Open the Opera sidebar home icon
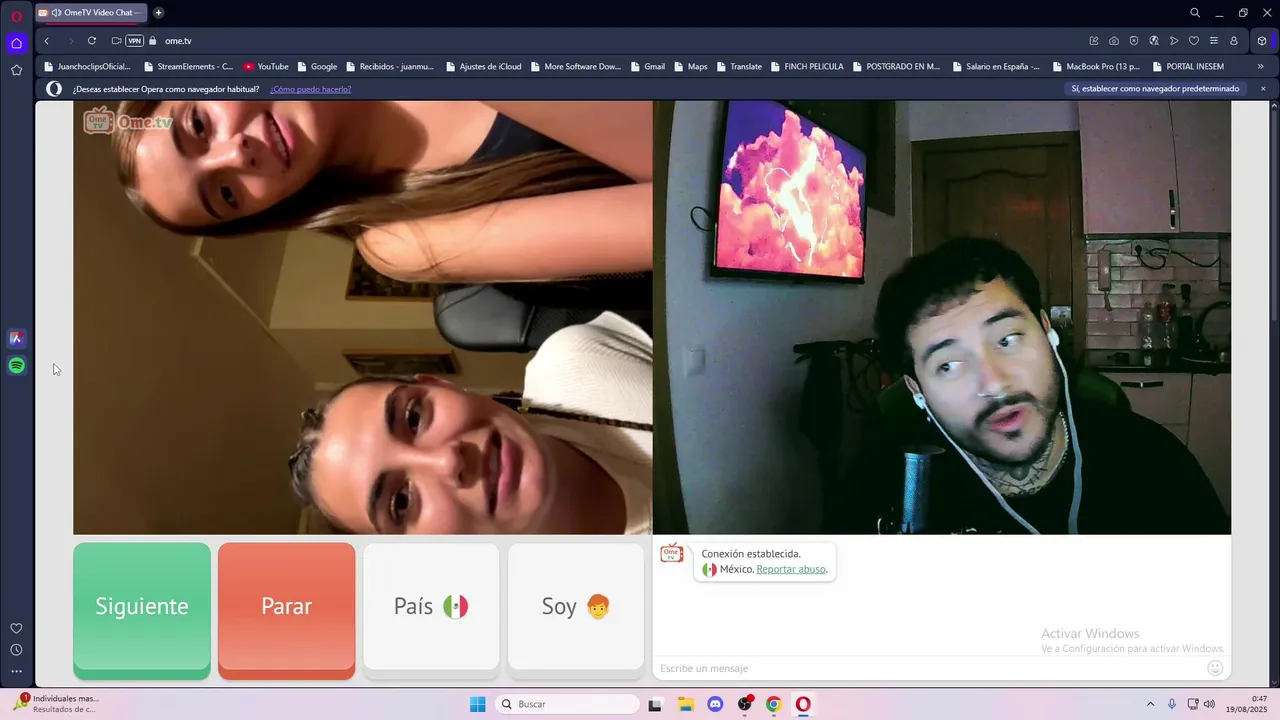The height and width of the screenshot is (720, 1280). [16, 43]
